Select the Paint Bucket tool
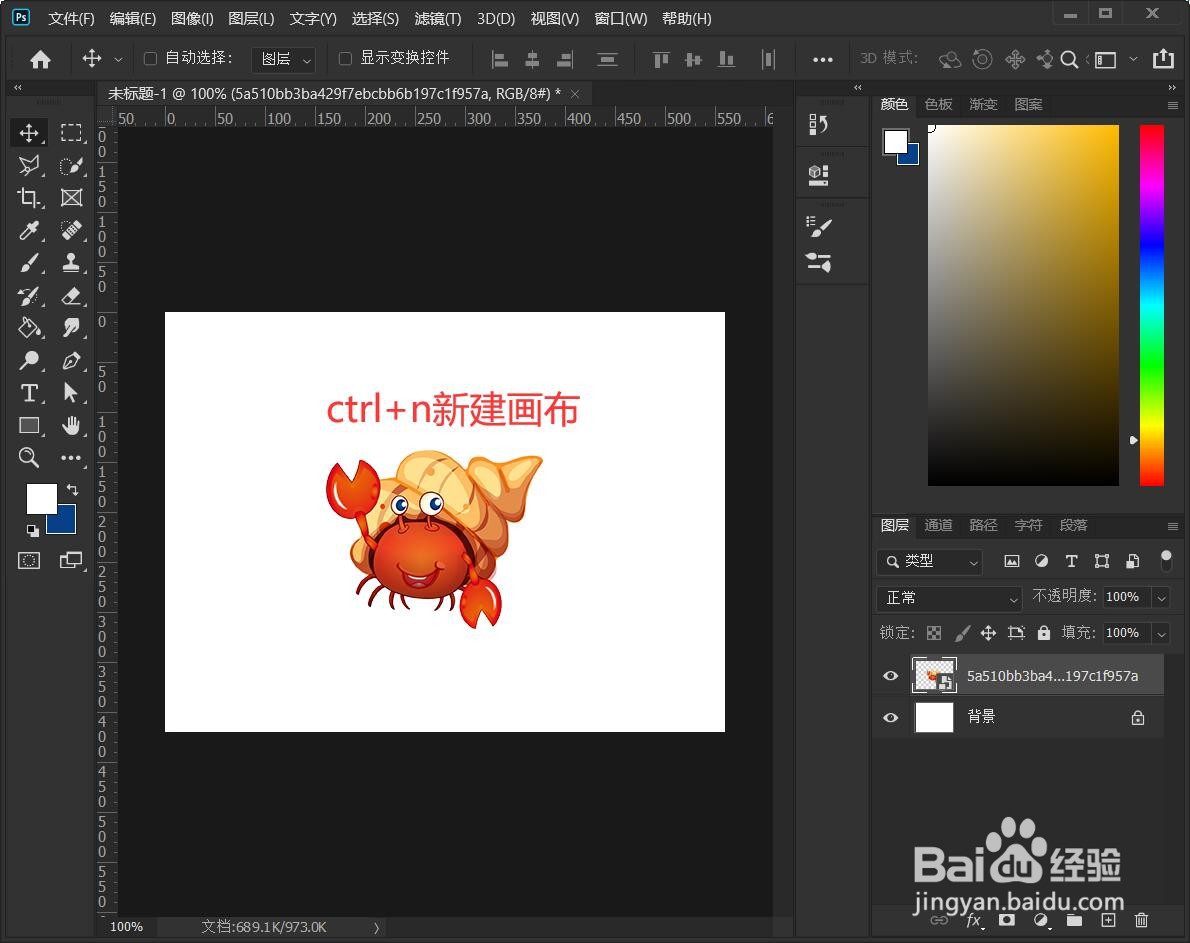Screen dimensions: 1190x943 pyautogui.click(x=29, y=328)
